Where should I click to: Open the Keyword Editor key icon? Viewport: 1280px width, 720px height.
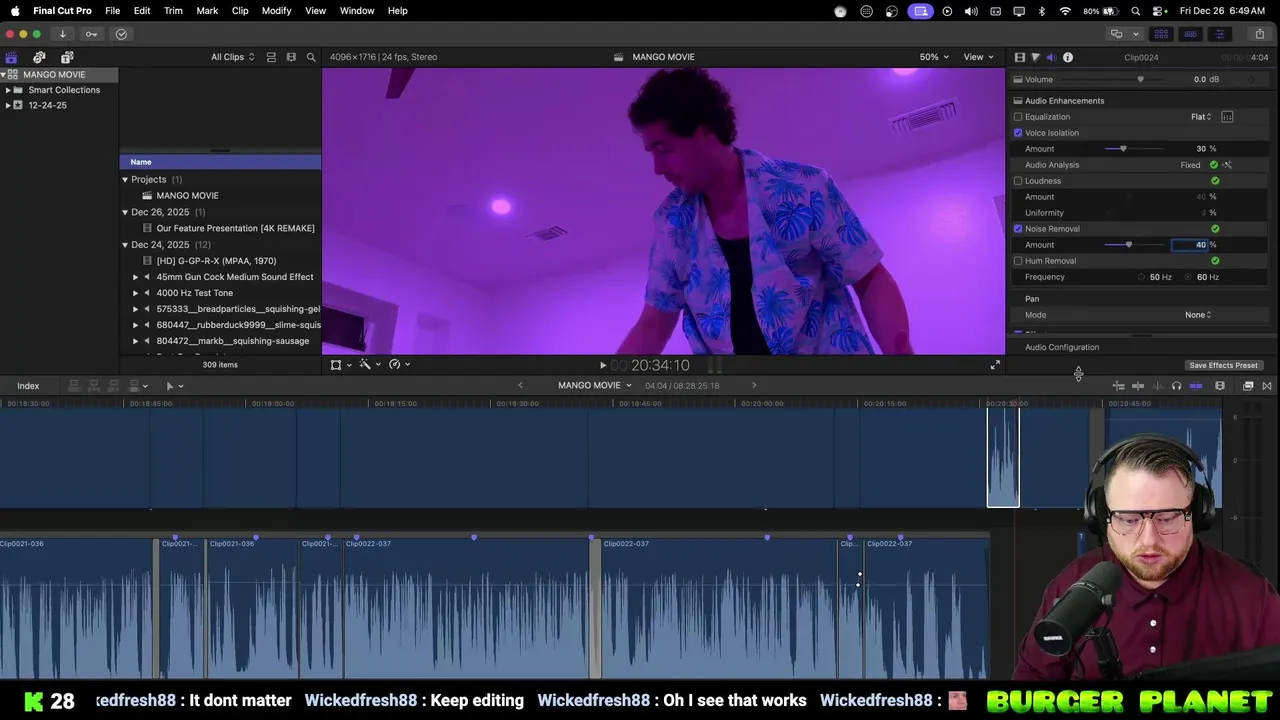91,34
